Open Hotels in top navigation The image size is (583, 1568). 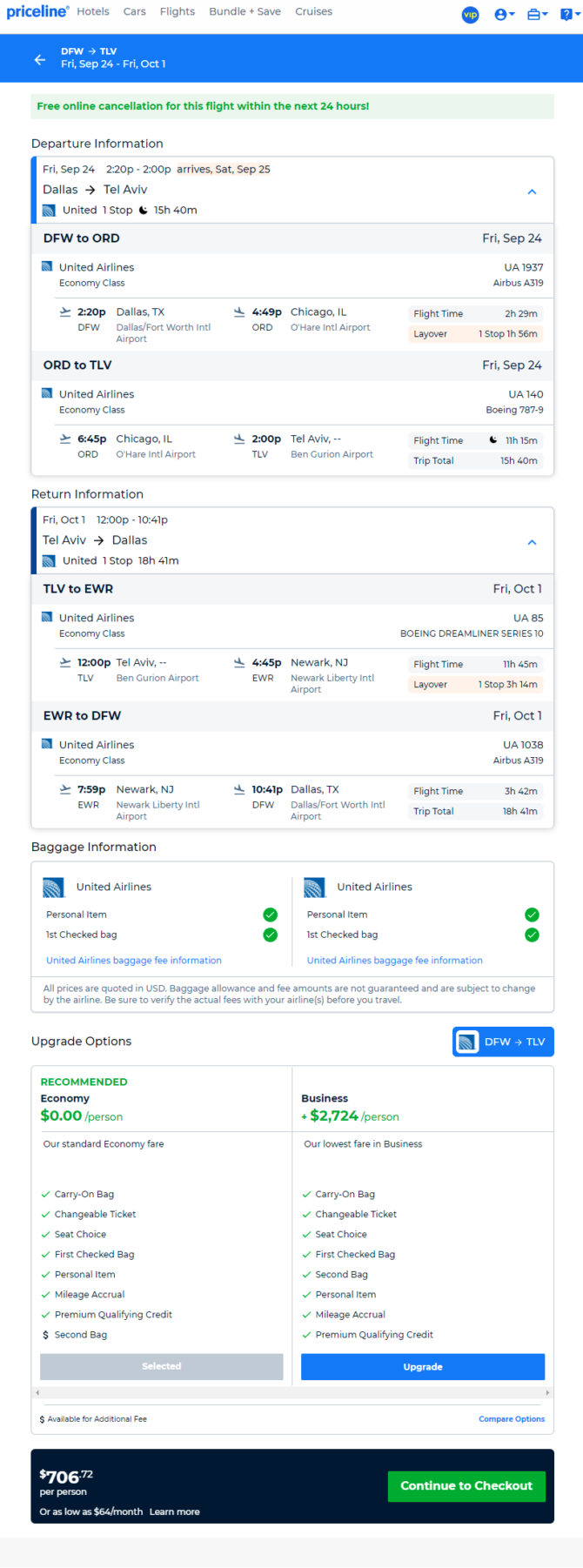click(93, 11)
